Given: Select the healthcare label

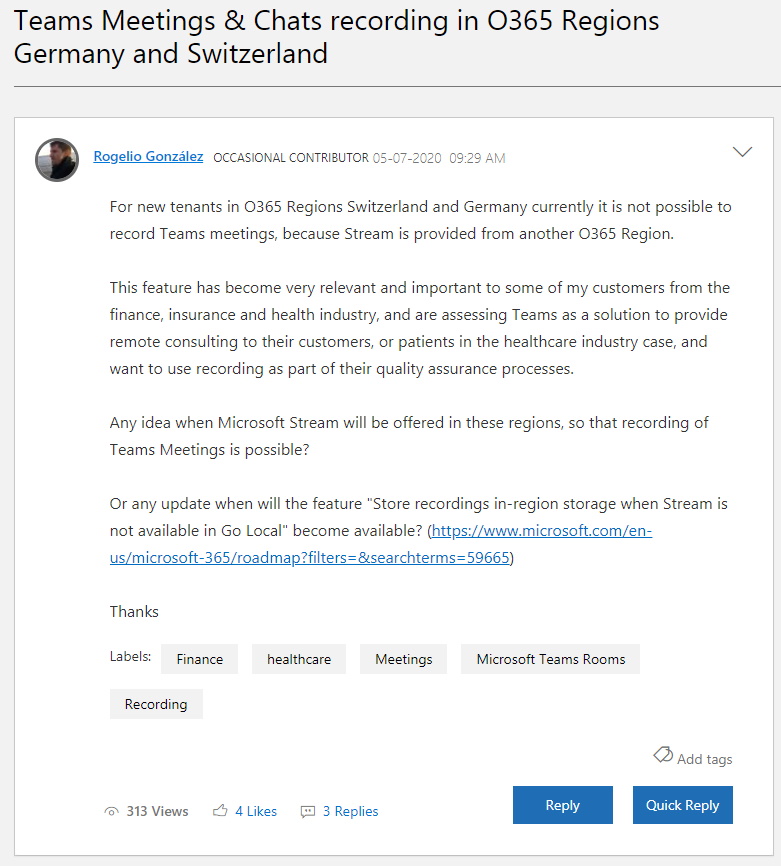Looking at the screenshot, I should (x=299, y=659).
